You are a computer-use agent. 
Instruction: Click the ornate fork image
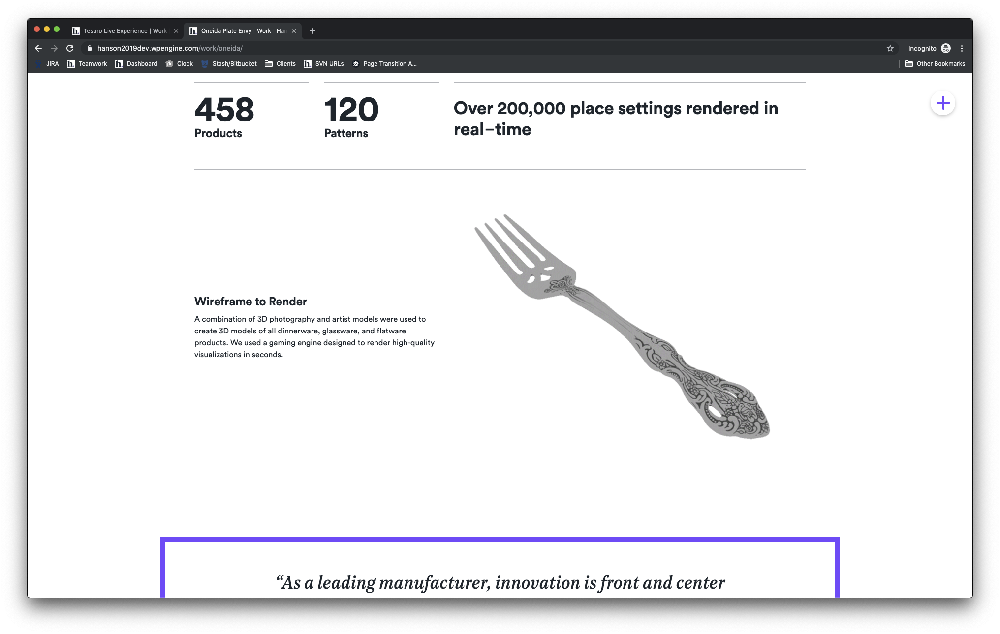(622, 327)
